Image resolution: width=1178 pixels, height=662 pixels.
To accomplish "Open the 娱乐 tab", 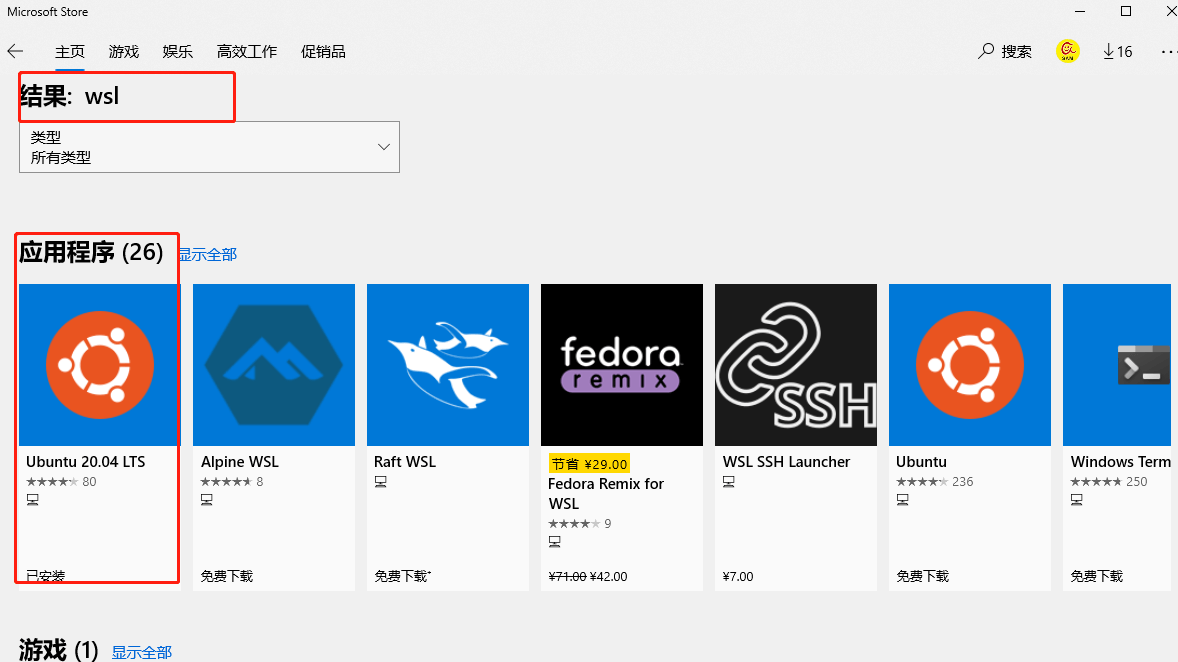I will 178,52.
